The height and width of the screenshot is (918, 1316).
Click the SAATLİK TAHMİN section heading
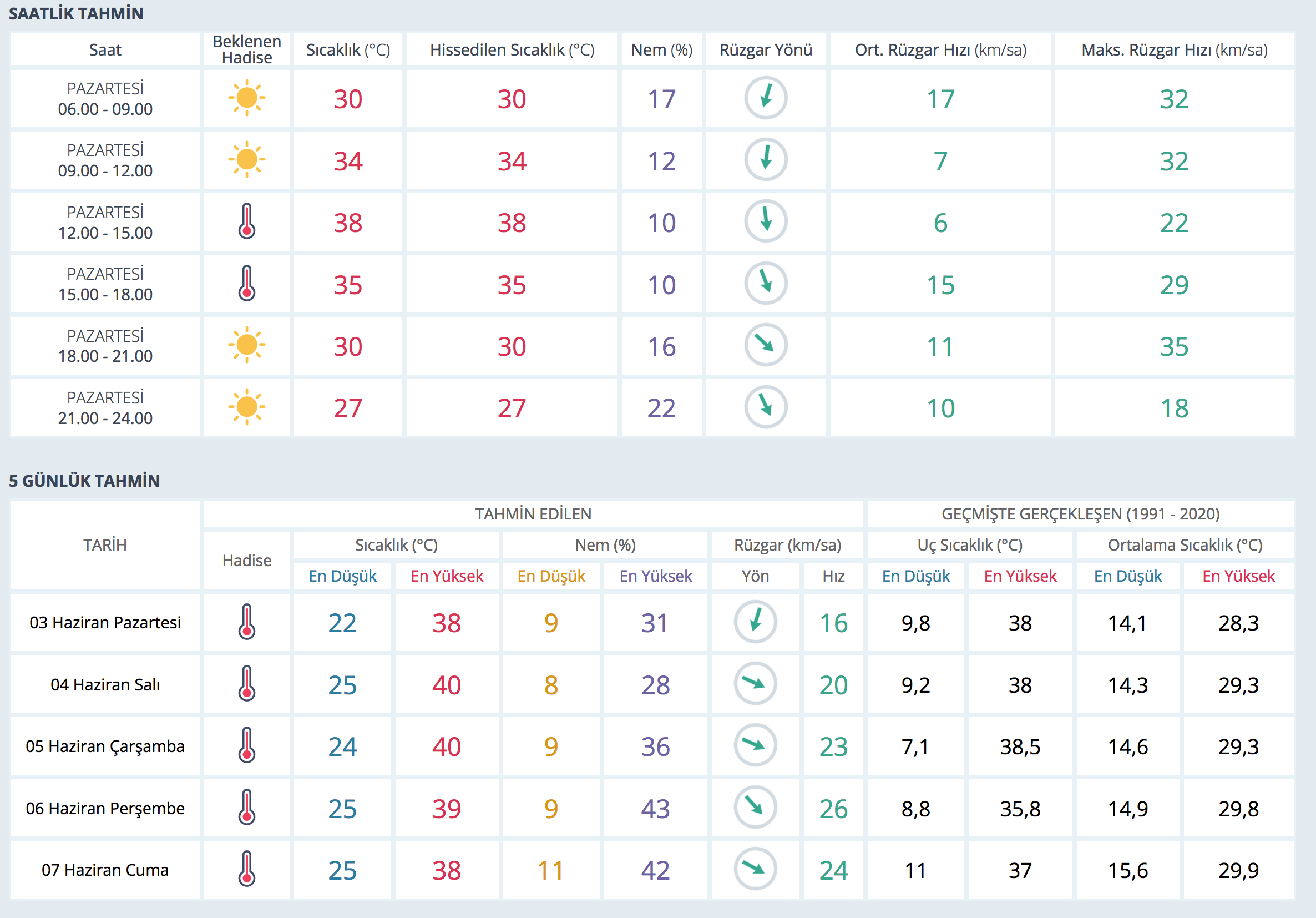[76, 14]
